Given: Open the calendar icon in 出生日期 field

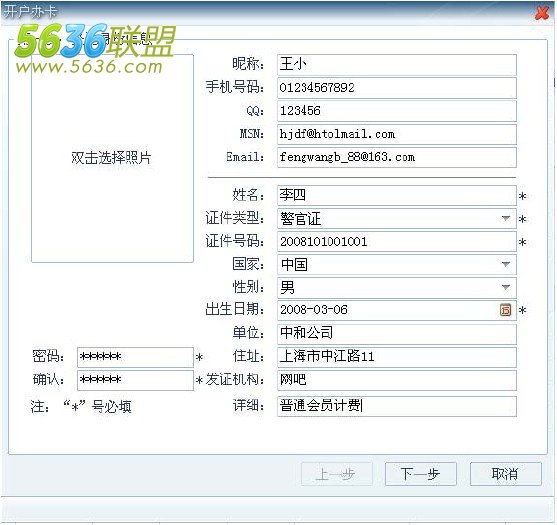Looking at the screenshot, I should coord(505,310).
